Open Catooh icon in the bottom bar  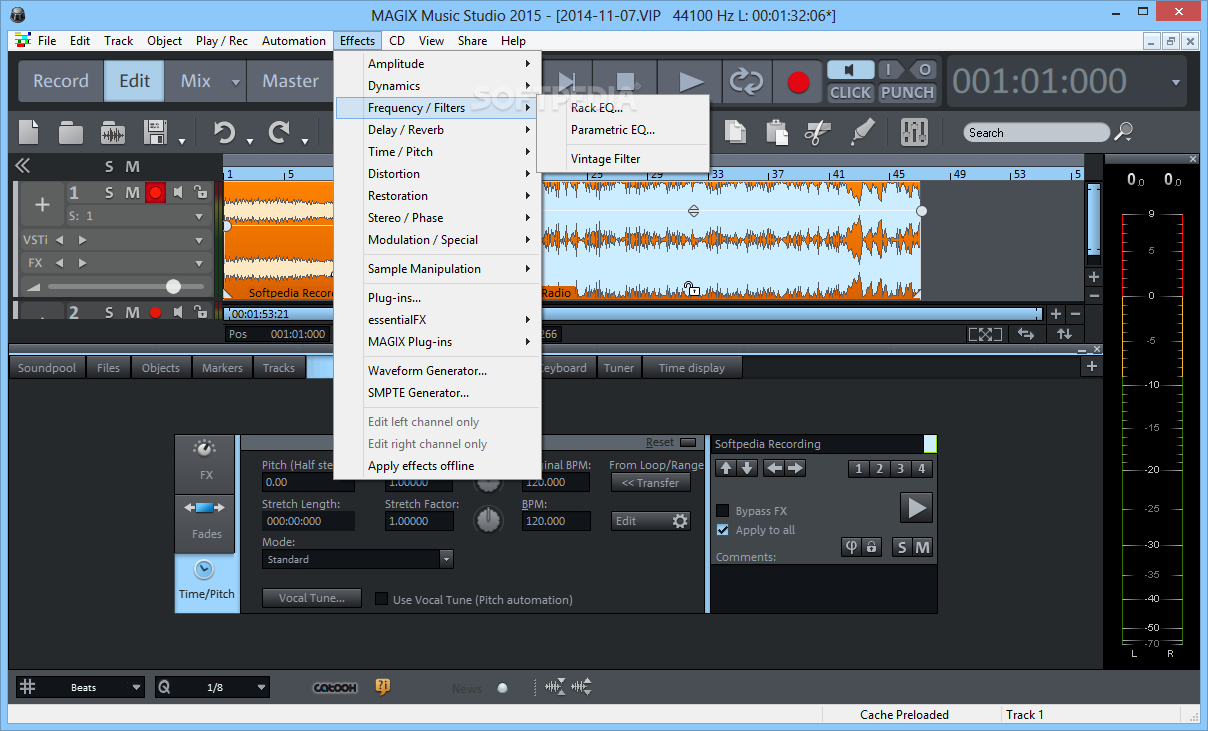335,687
